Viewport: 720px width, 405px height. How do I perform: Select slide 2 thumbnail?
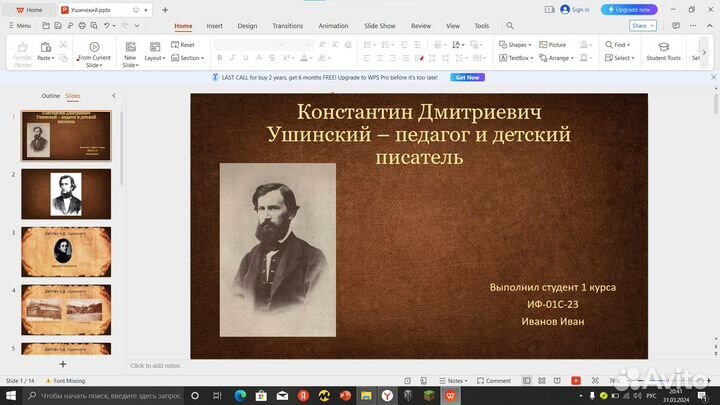(66, 194)
